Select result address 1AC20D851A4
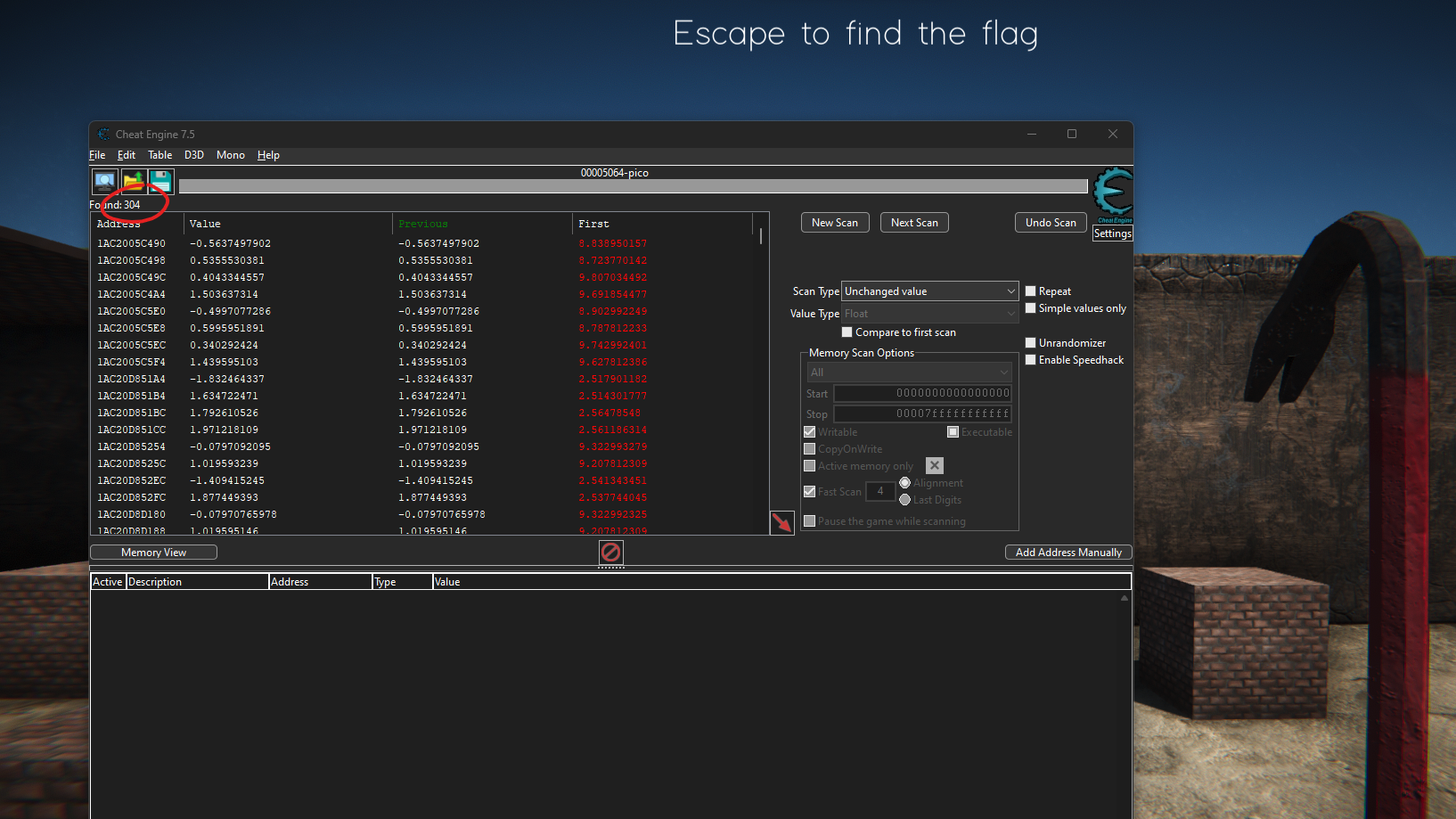The image size is (1456, 819). (x=131, y=379)
